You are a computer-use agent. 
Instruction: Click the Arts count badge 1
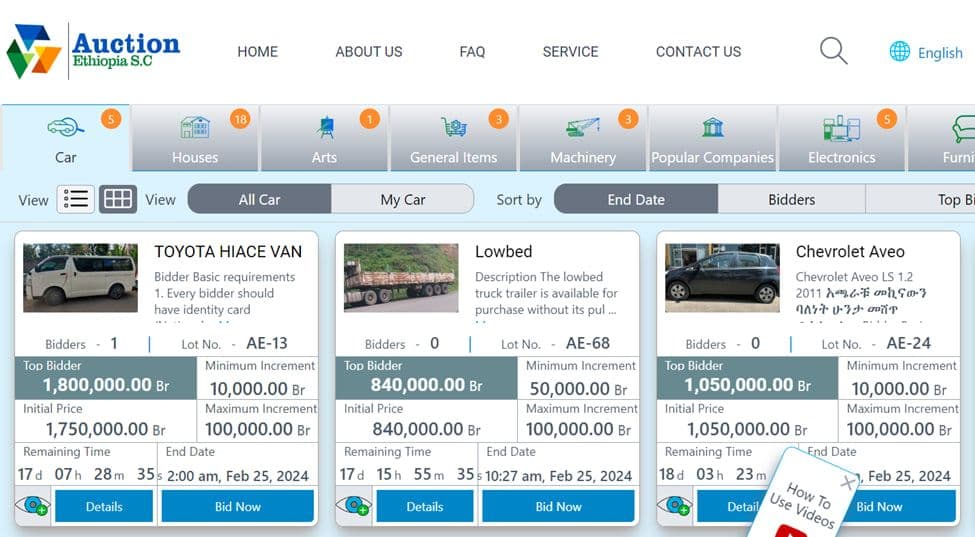369,119
